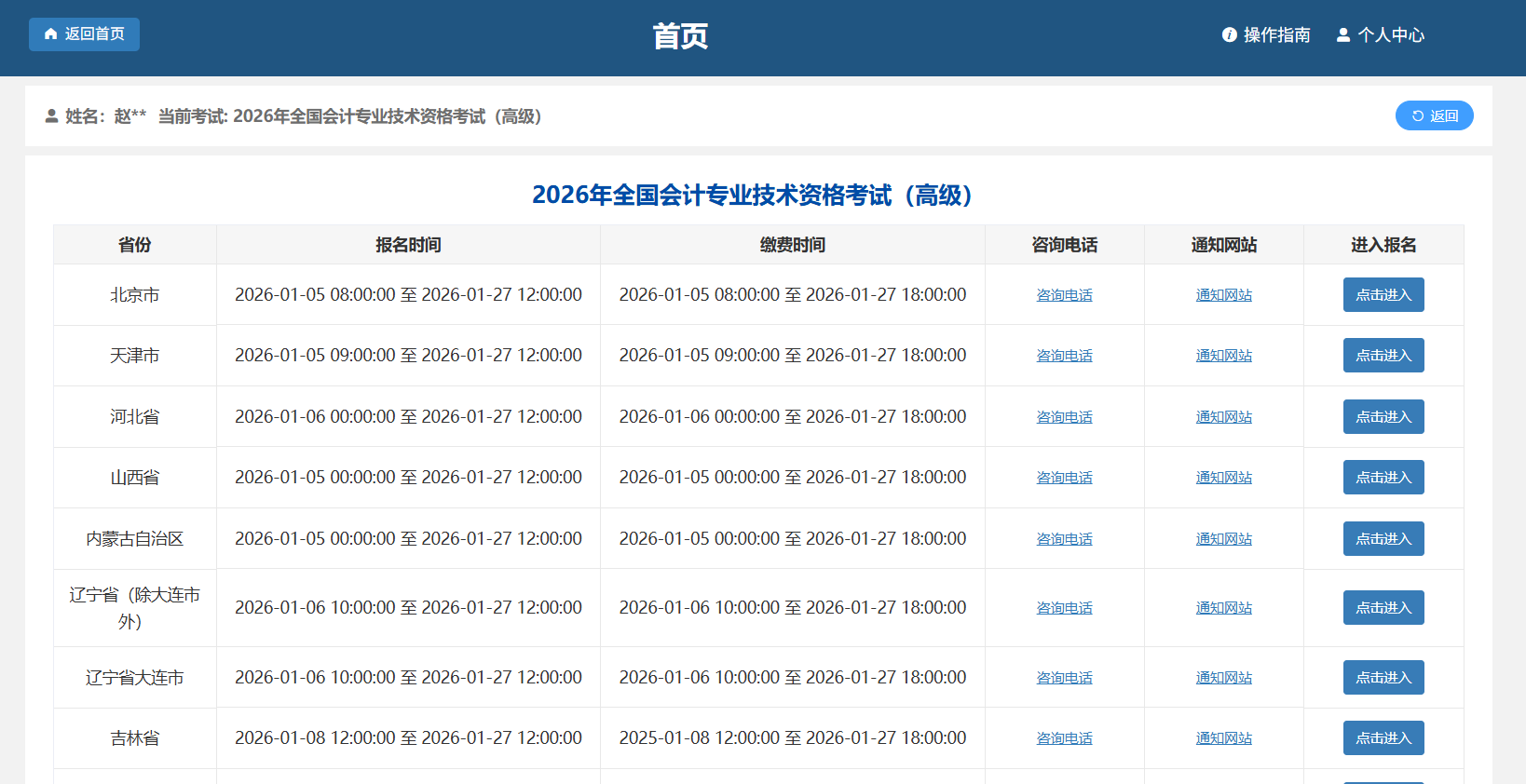Click 点击进入 in 山西省 row

pos(1383,478)
